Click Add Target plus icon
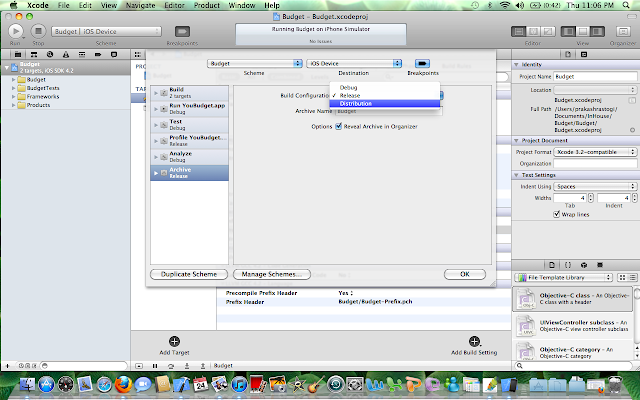Image resolution: width=640 pixels, height=400 pixels. (174, 341)
